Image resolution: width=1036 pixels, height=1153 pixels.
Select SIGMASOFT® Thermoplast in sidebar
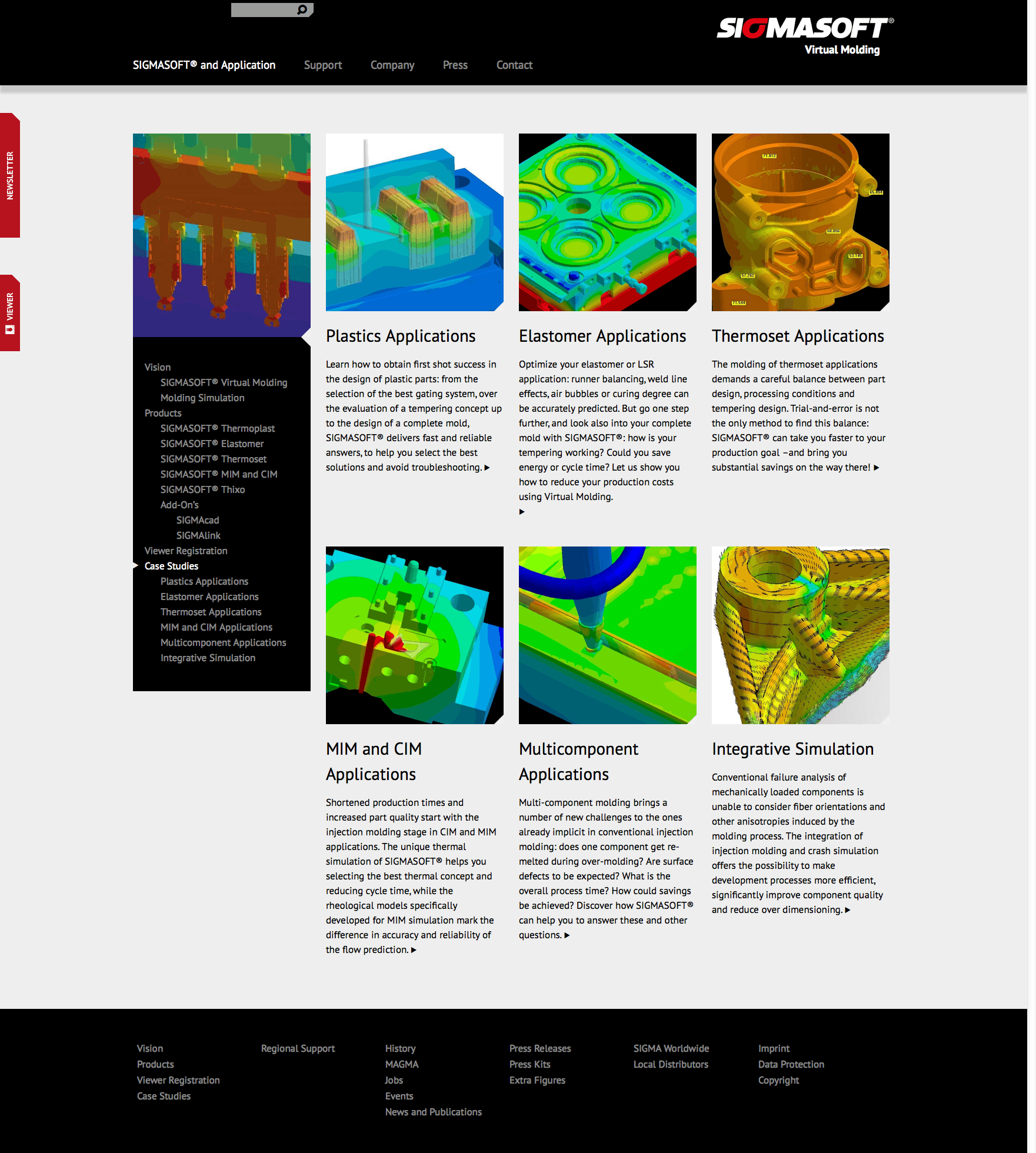coord(218,428)
